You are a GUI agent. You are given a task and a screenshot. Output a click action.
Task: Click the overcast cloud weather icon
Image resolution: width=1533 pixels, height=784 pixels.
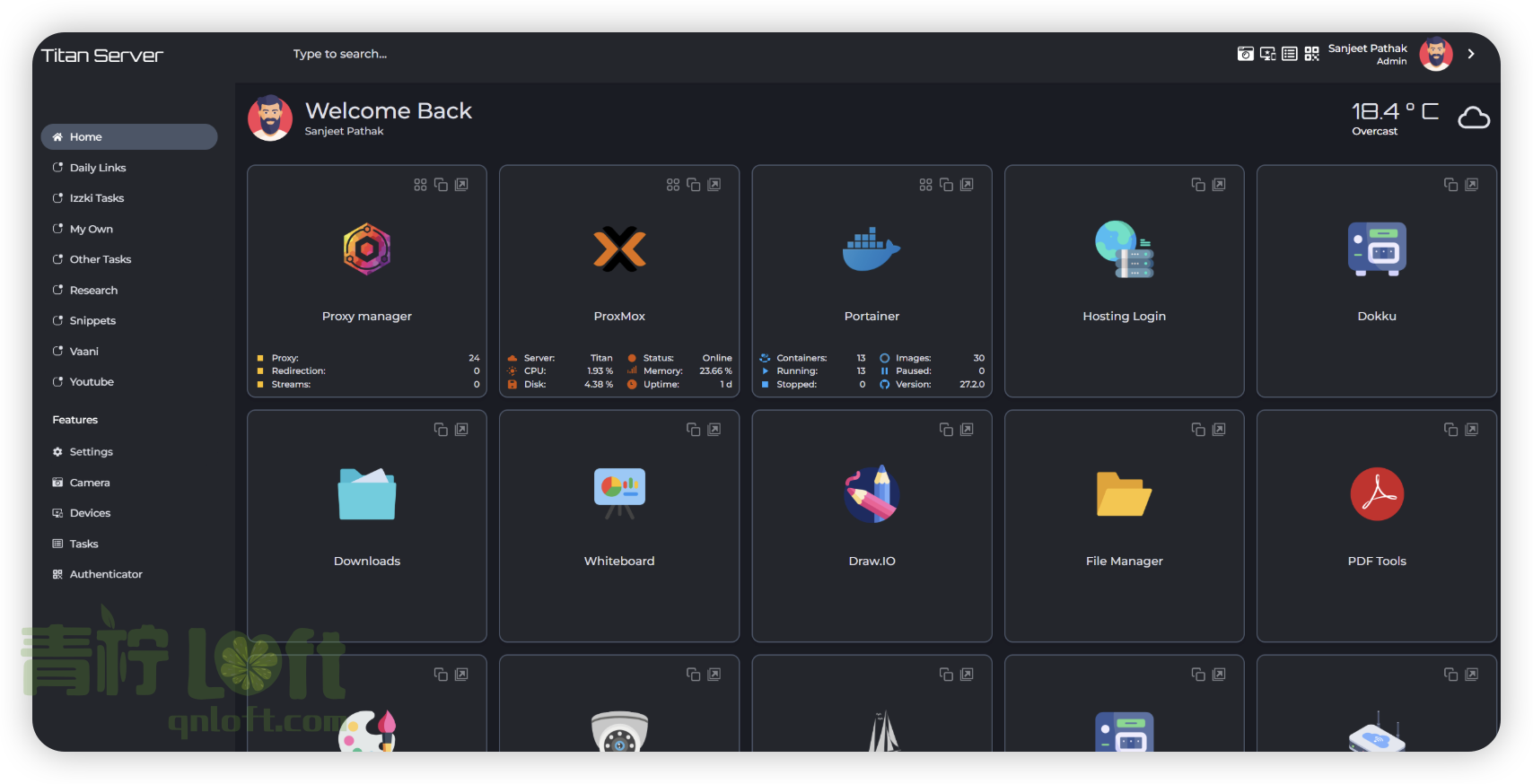[x=1474, y=118]
